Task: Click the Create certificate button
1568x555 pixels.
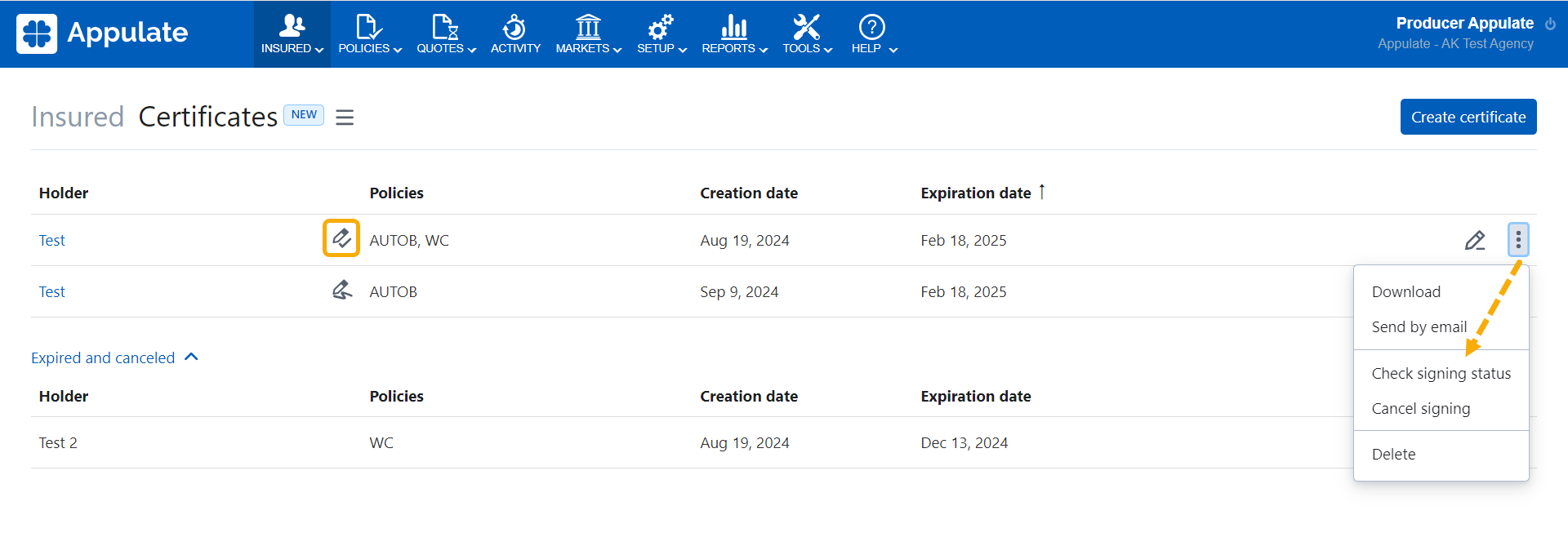Action: 1468,117
